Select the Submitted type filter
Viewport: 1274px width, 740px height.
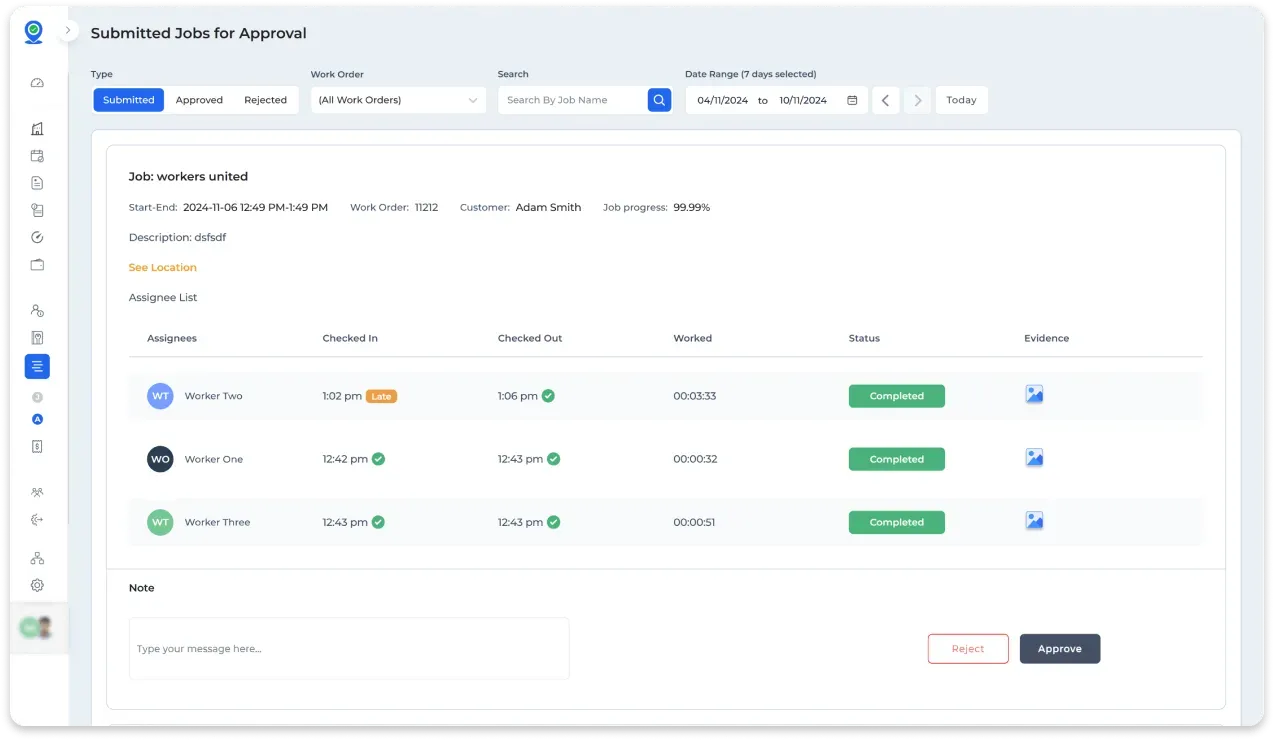[128, 100]
